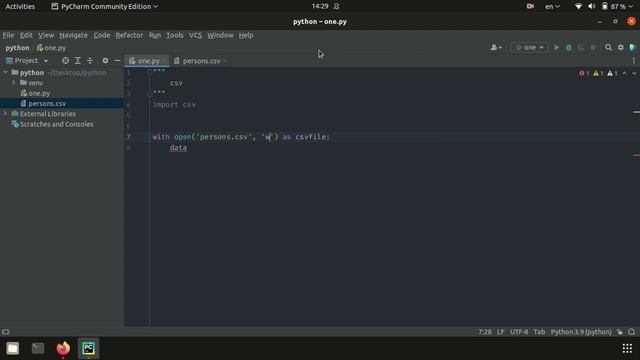The height and width of the screenshot is (360, 640).
Task: Click Expand All icon in Project panel
Action: pyautogui.click(x=78, y=60)
